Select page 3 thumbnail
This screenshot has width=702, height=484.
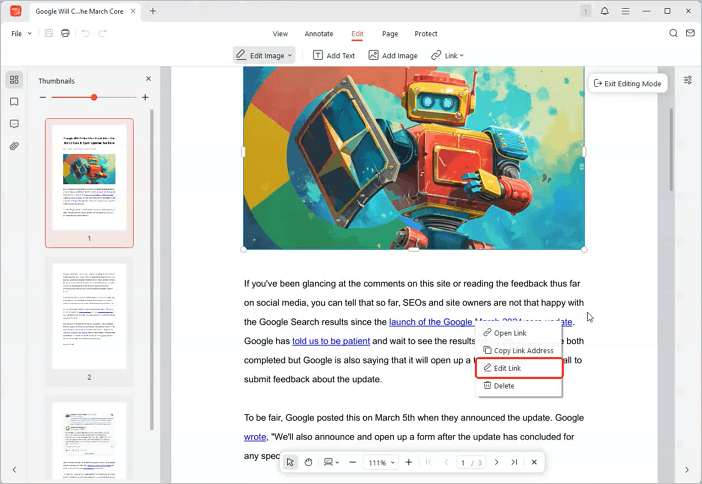(x=89, y=441)
